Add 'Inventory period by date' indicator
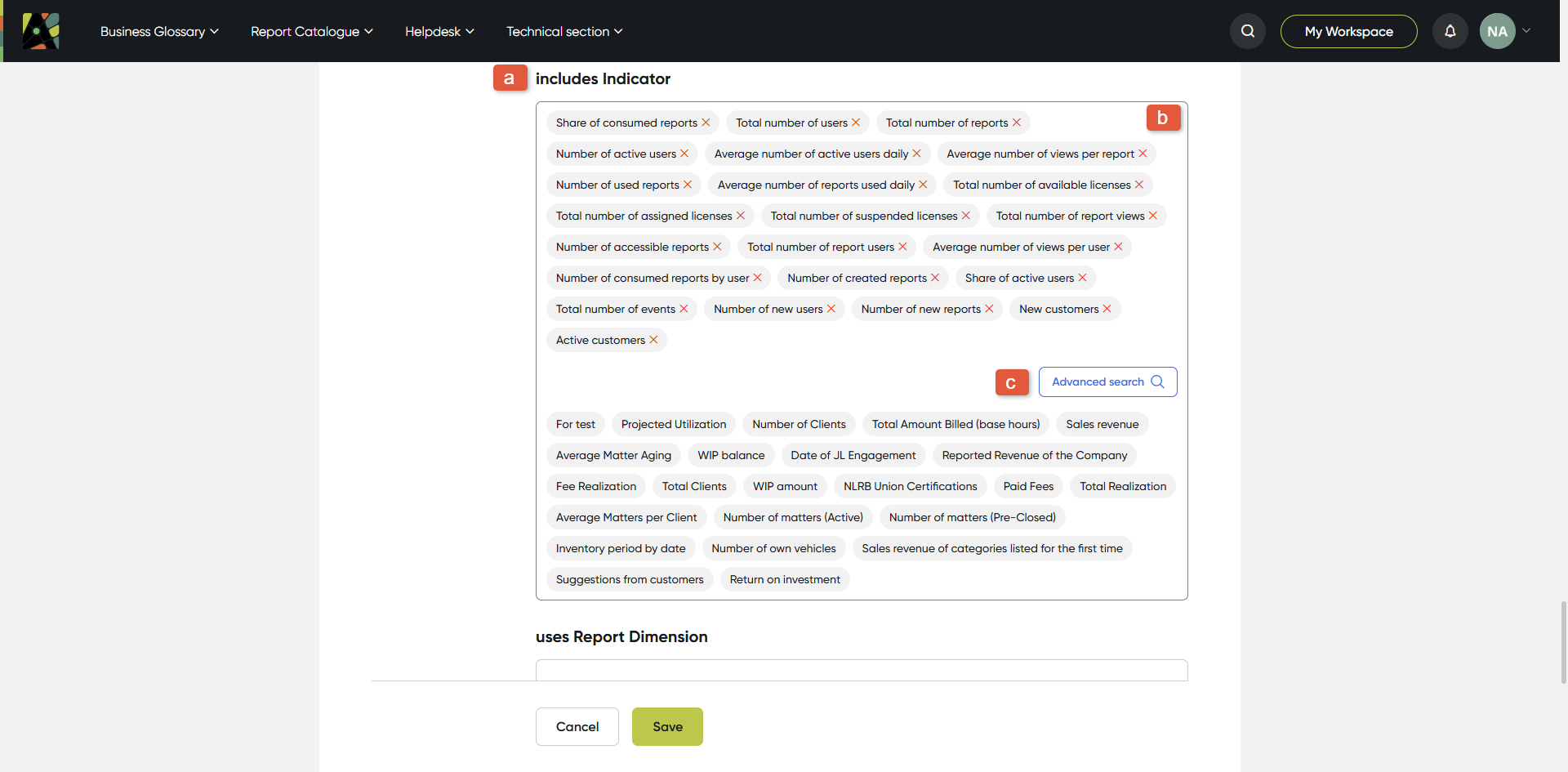The height and width of the screenshot is (772, 1568). pos(621,548)
